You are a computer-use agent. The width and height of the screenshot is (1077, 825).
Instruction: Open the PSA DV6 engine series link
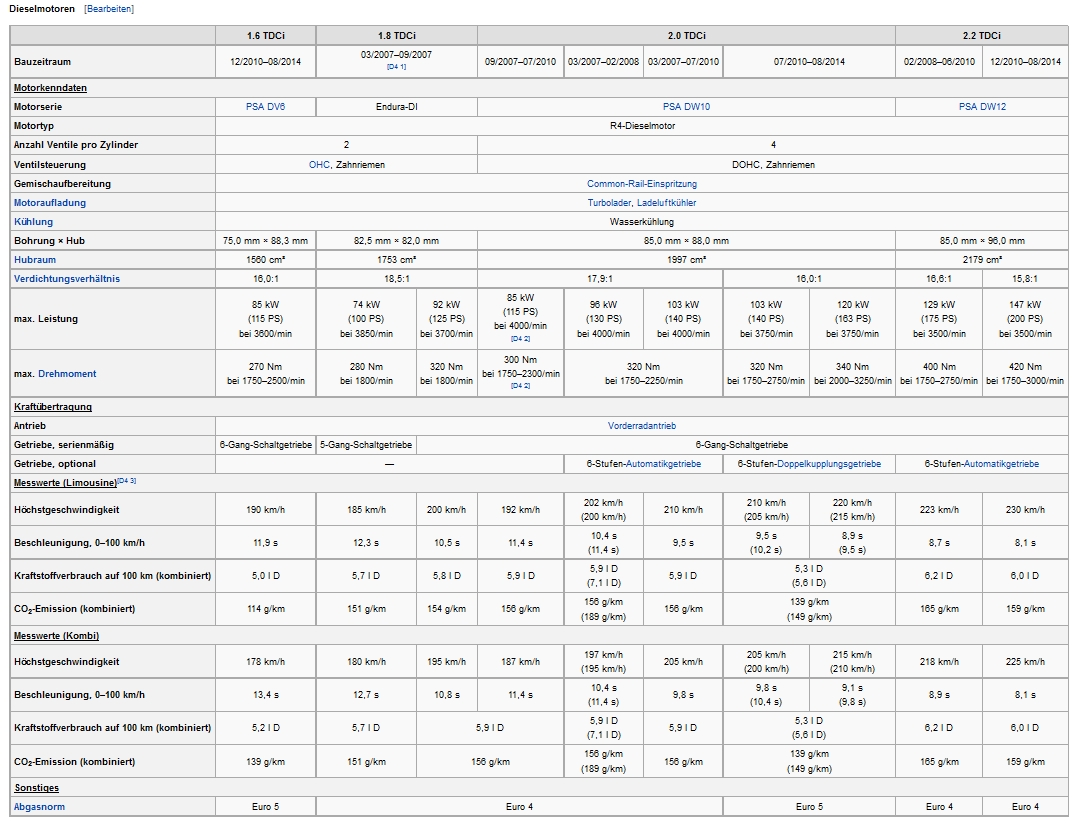[x=265, y=106]
